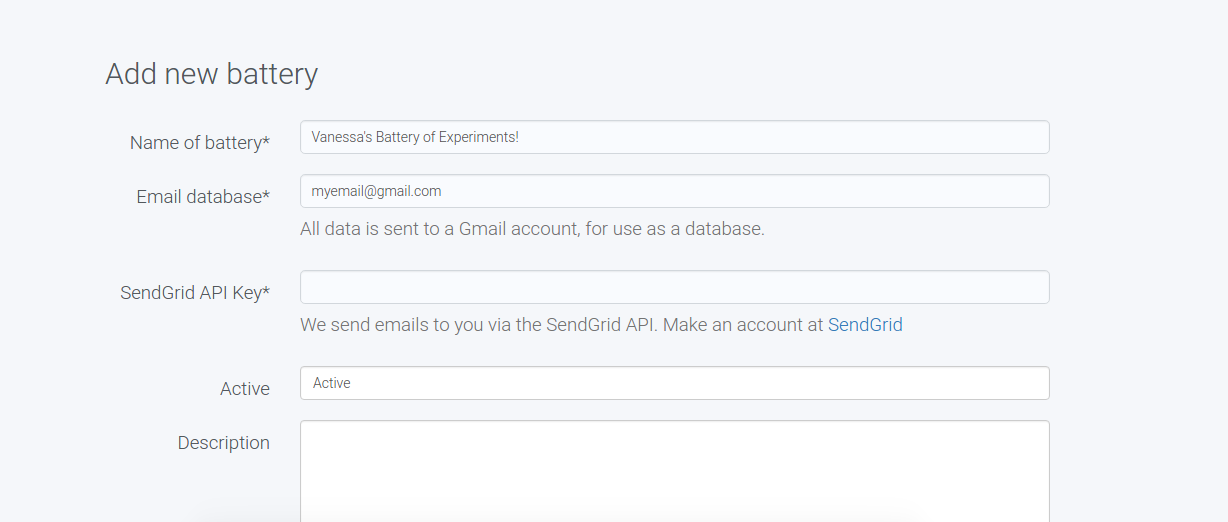Click the "Description" field label
Image resolution: width=1228 pixels, height=522 pixels.
click(x=224, y=443)
